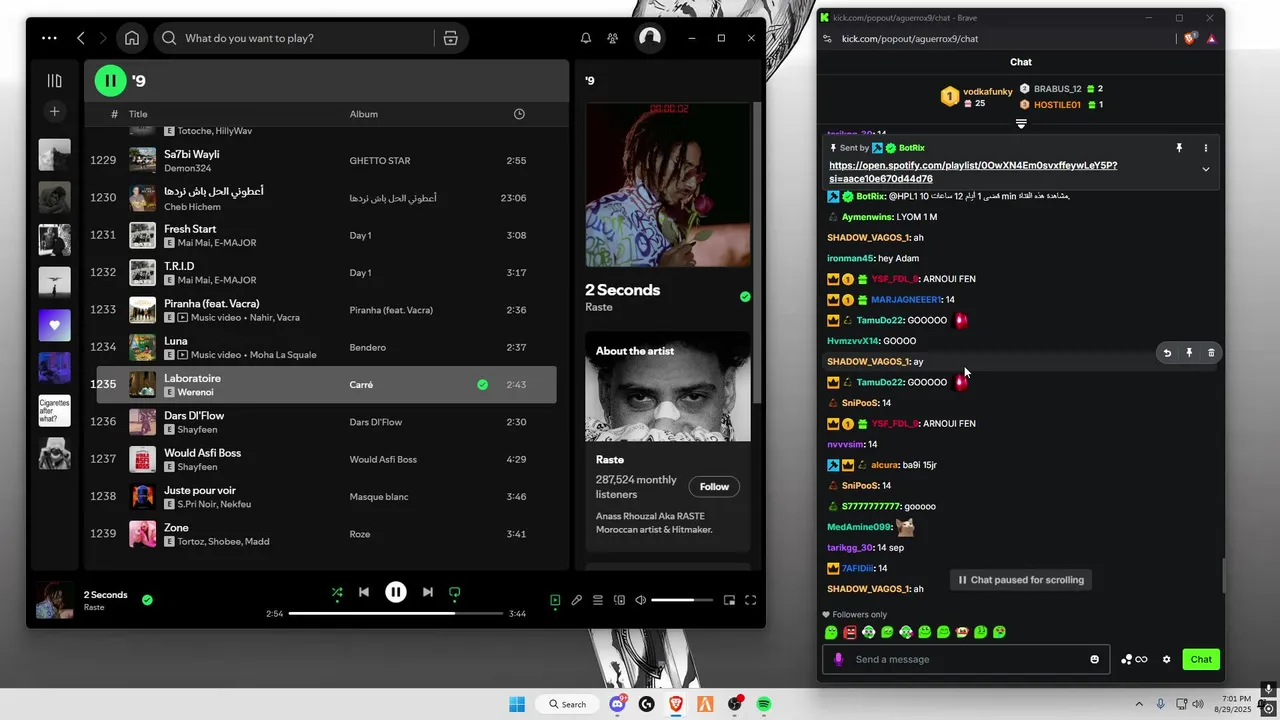This screenshot has height=720, width=1280.
Task: Open About the artist photo card
Action: (x=668, y=386)
